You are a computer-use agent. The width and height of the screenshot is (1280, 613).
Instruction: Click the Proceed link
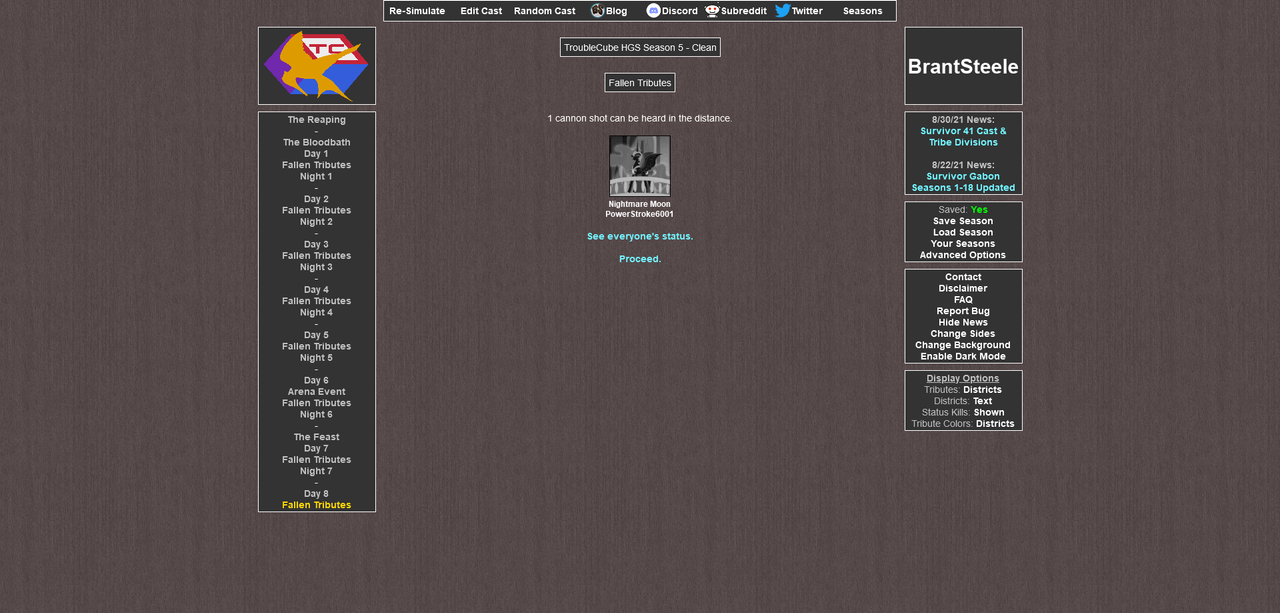click(640, 259)
